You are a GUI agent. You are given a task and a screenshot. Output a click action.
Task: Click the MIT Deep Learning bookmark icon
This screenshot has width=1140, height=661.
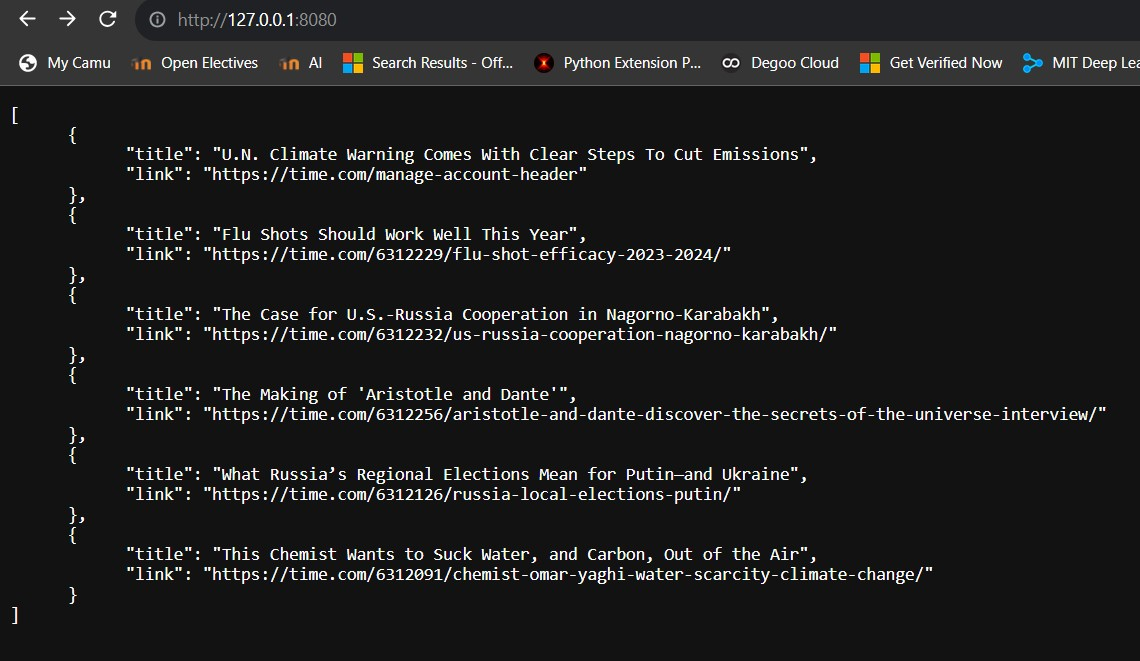1032,62
